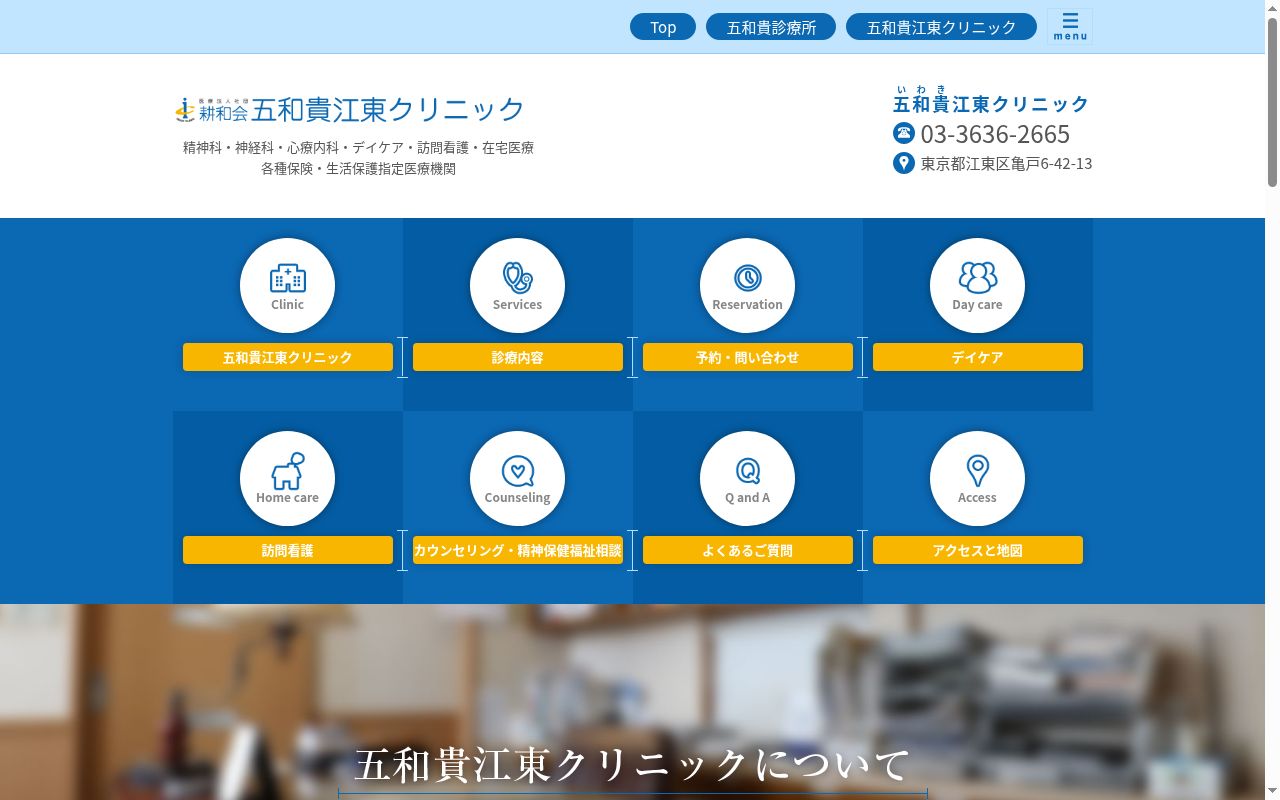Select the Day care people icon

(x=977, y=285)
